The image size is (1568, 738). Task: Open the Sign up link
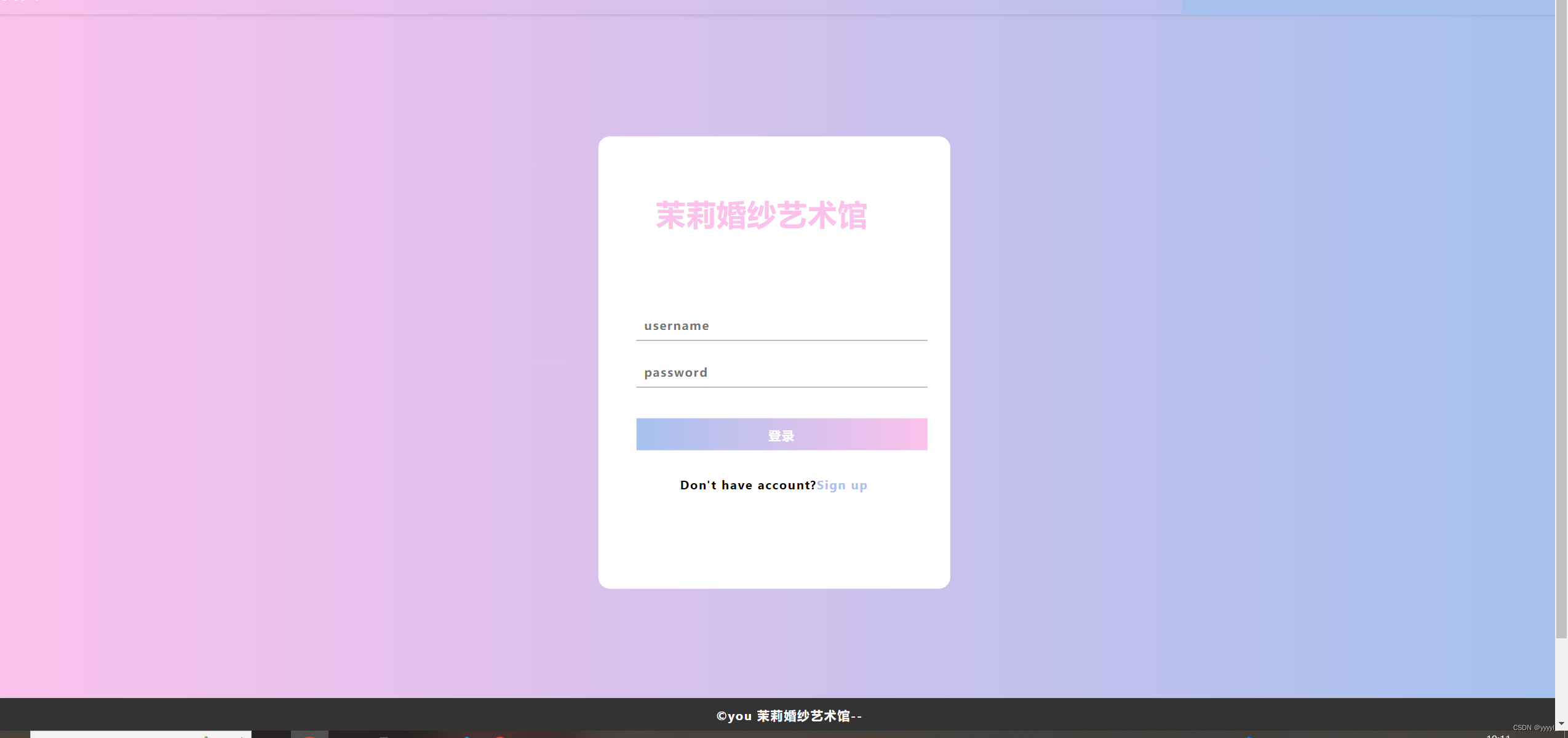click(842, 485)
